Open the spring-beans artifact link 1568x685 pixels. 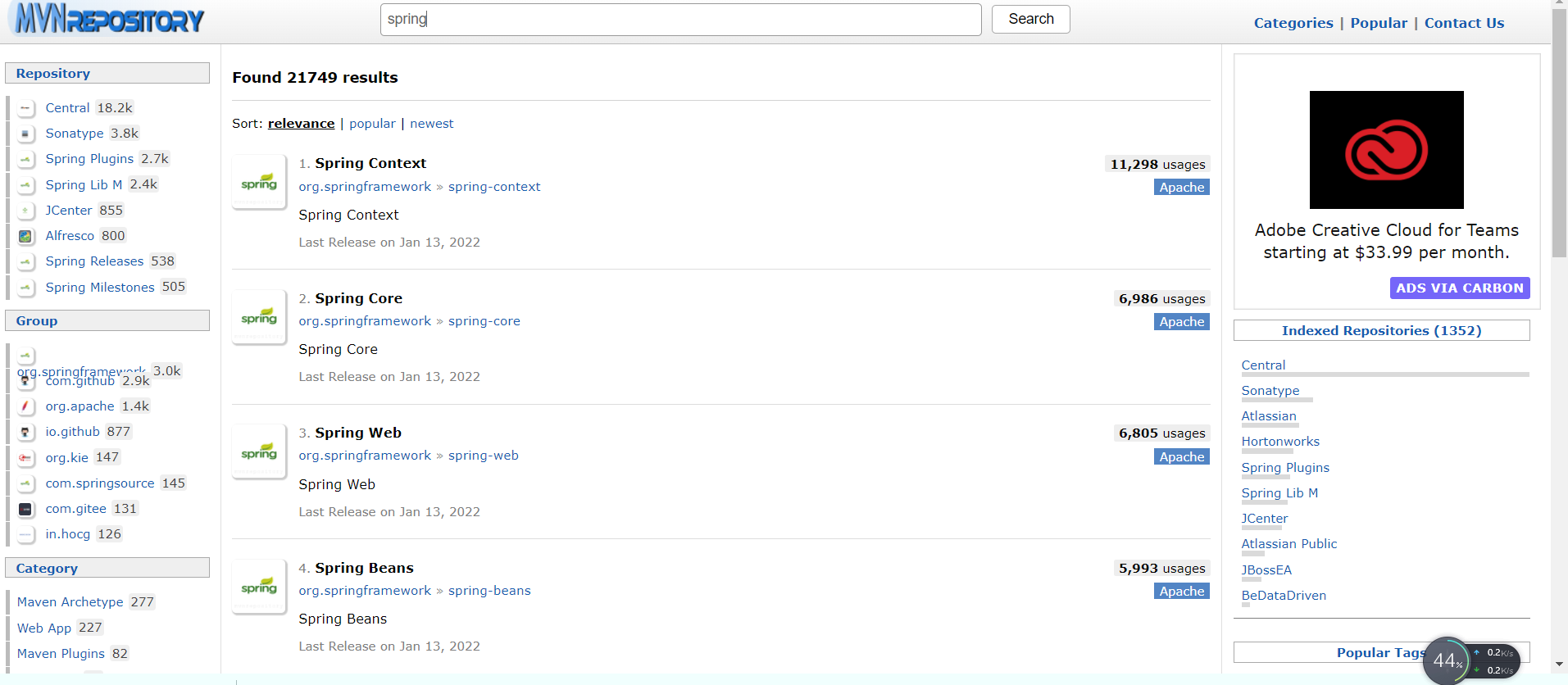(489, 591)
